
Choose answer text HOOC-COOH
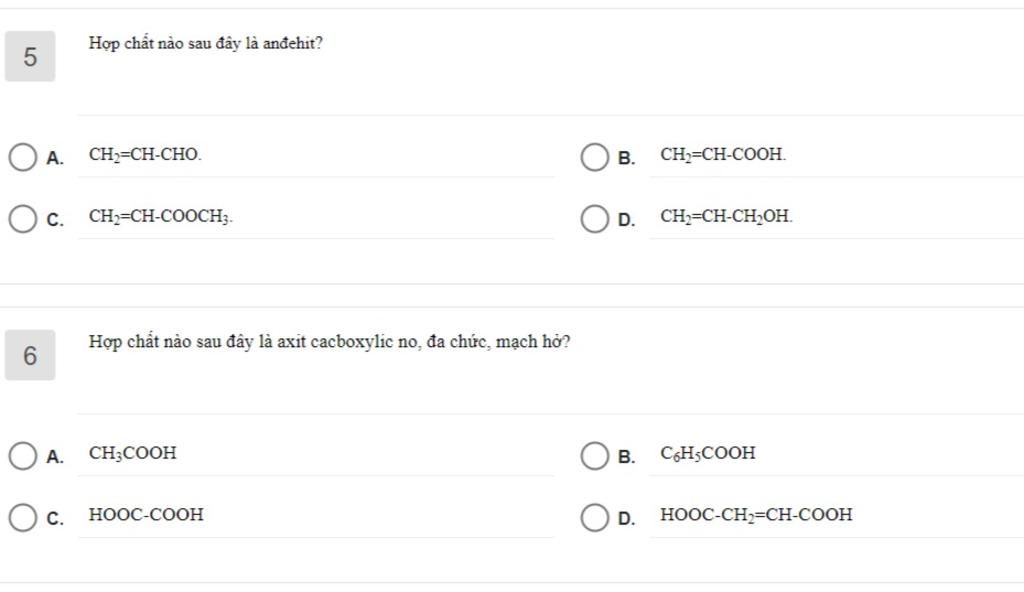146,515
